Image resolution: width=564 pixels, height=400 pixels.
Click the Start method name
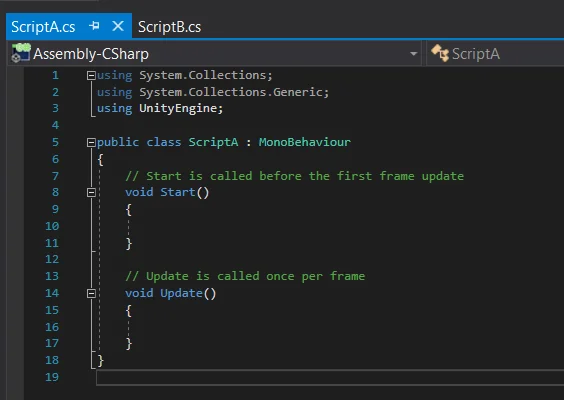pos(178,192)
